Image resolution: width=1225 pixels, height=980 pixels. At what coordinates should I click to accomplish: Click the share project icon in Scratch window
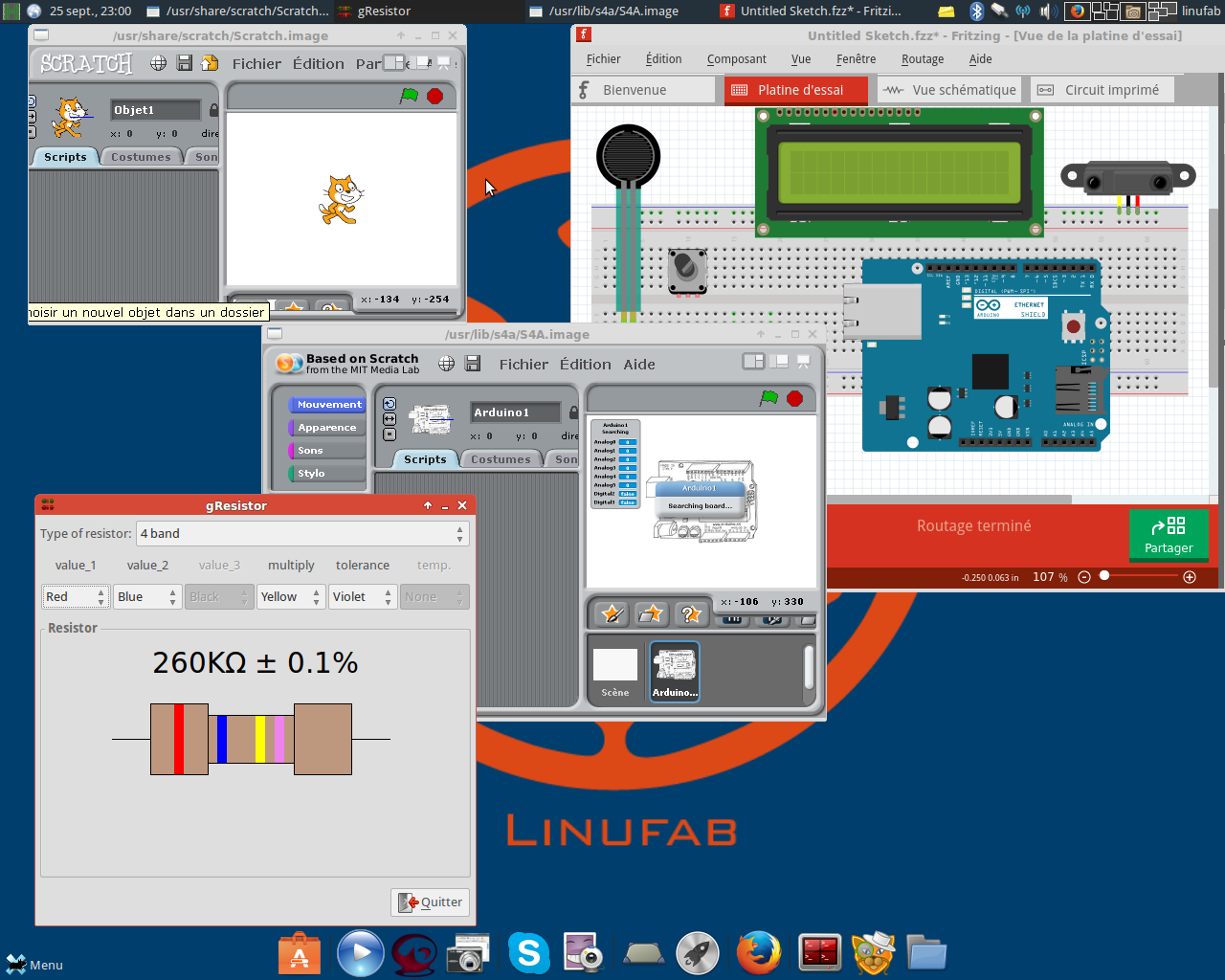pyautogui.click(x=210, y=63)
